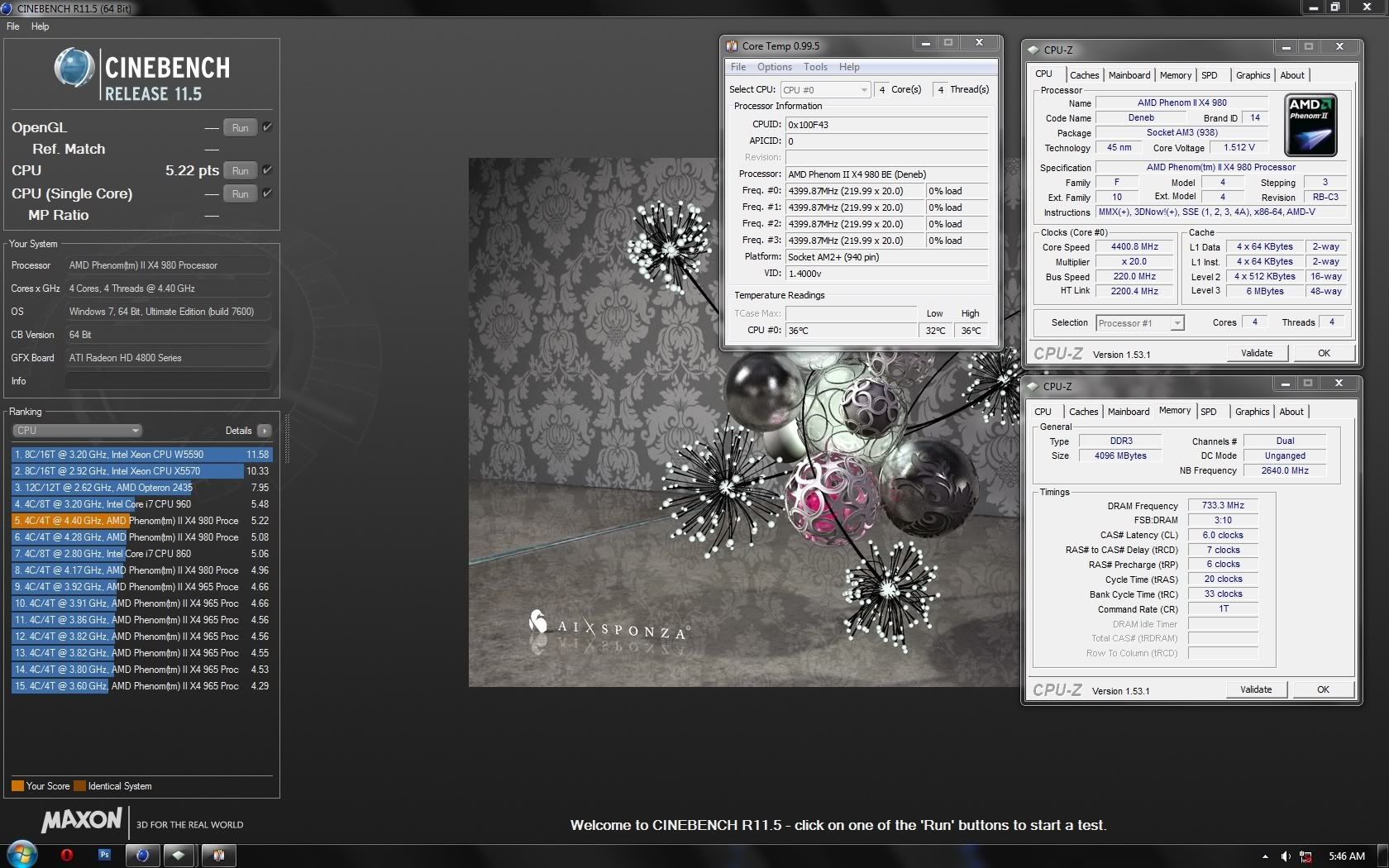Viewport: 1389px width, 868px height.
Task: Switch to Mainboard tab in upper CPU-Z
Action: point(1129,75)
